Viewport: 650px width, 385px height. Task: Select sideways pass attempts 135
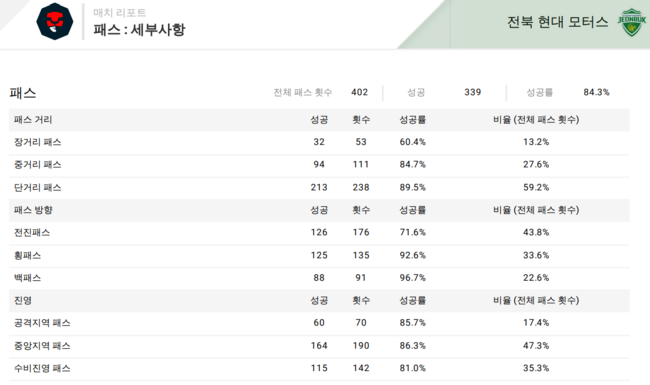pos(361,255)
